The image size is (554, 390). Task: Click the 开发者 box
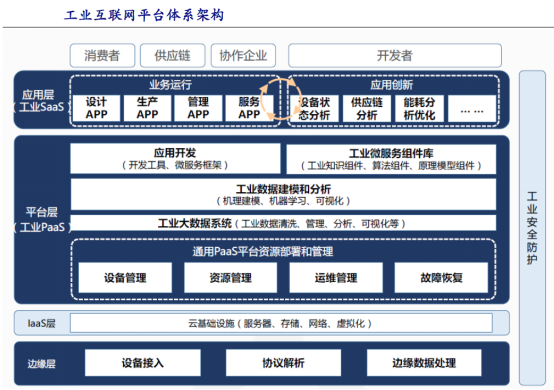pos(395,55)
